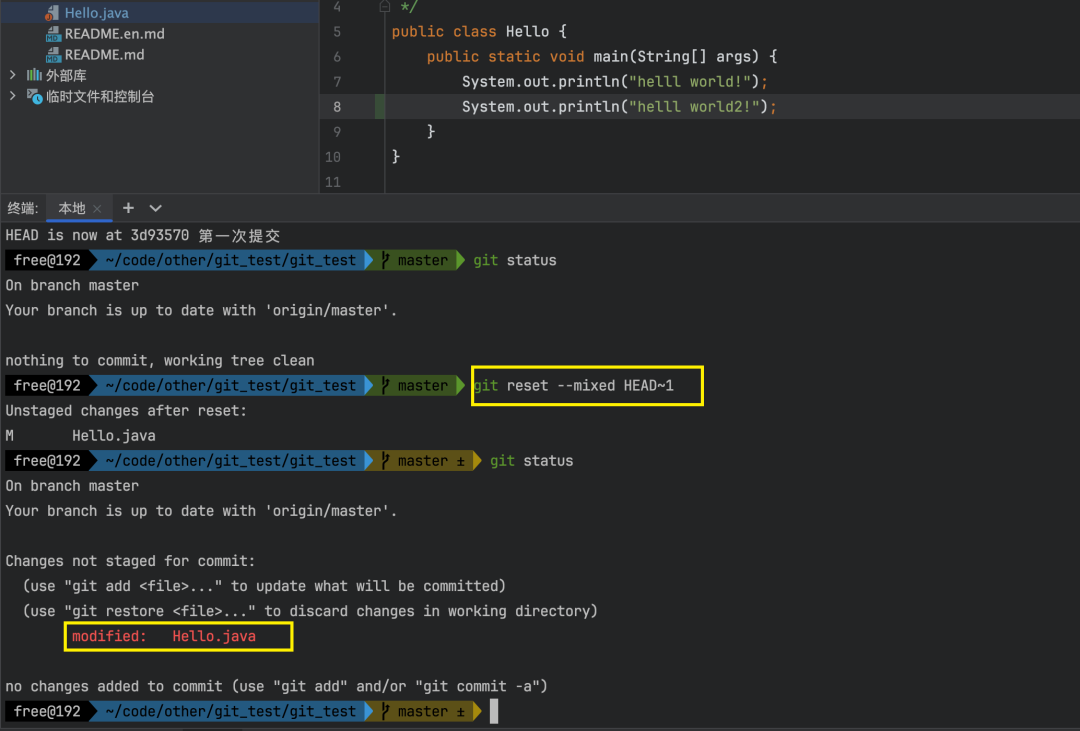The height and width of the screenshot is (731, 1080).
Task: Click line number 7 in the gutter
Action: [337, 82]
